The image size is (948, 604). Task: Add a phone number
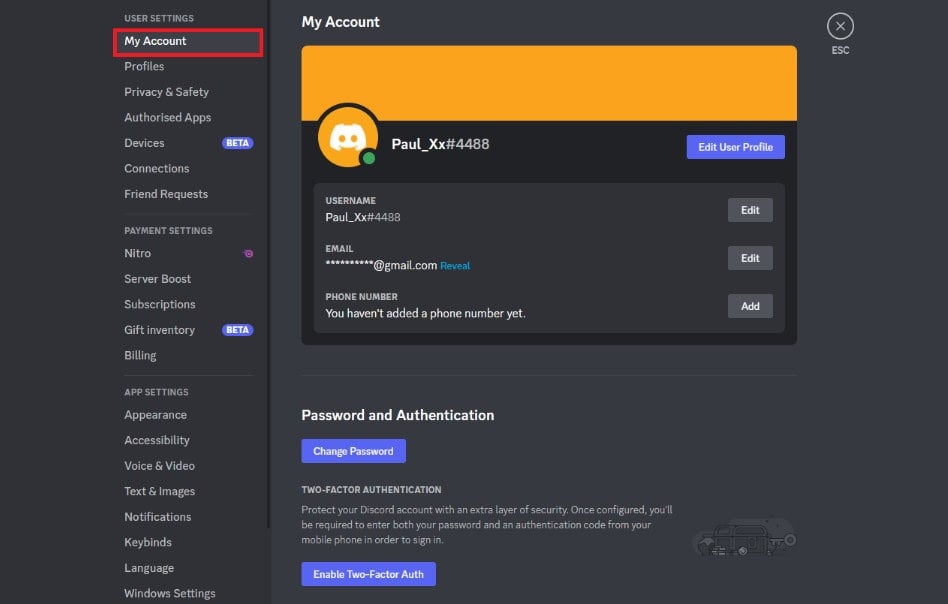pyautogui.click(x=750, y=306)
